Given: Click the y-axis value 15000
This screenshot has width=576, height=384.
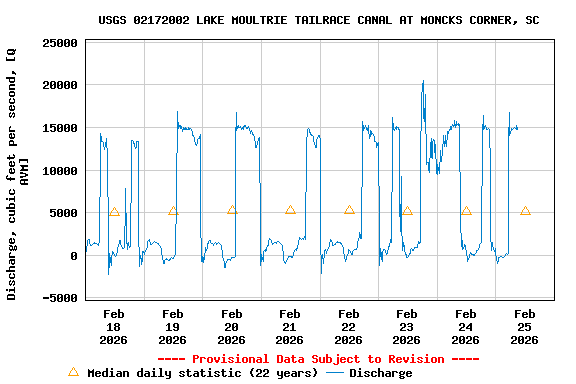Looking at the screenshot, I should pos(60,128).
